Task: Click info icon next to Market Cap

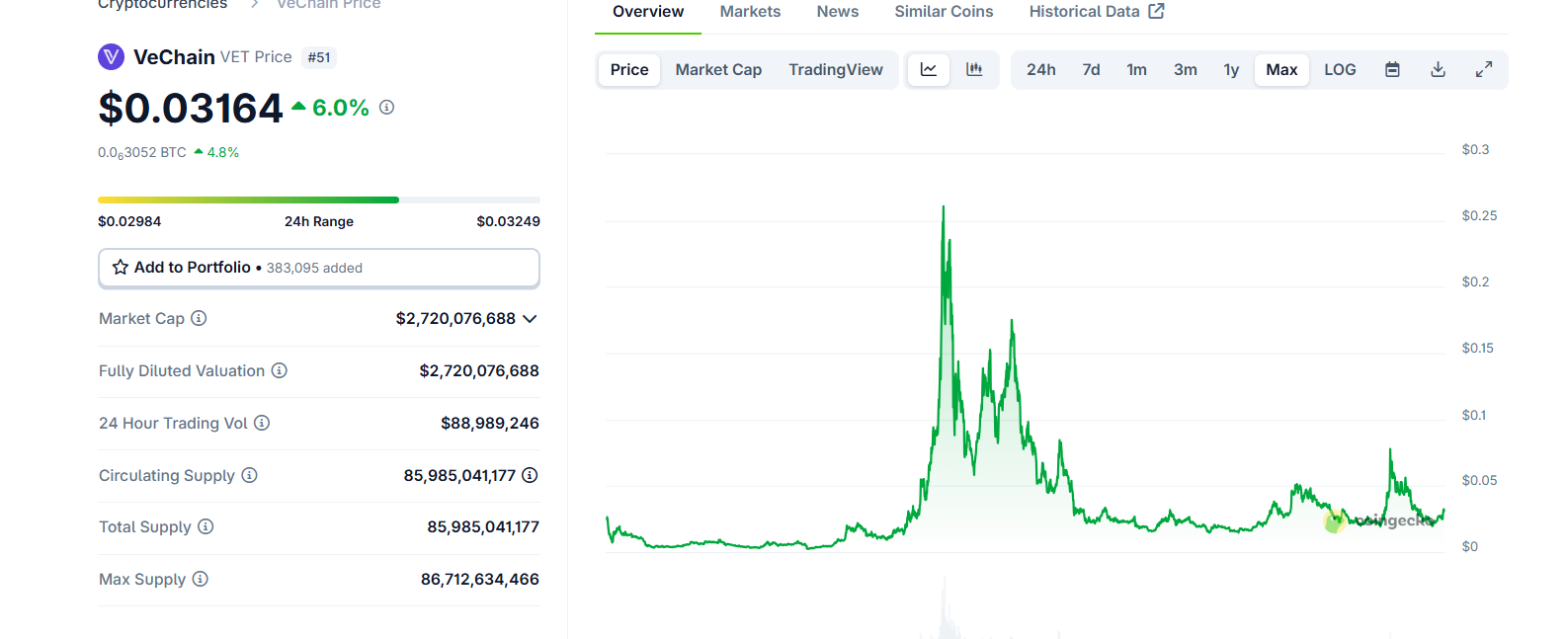Action: pyautogui.click(x=199, y=318)
